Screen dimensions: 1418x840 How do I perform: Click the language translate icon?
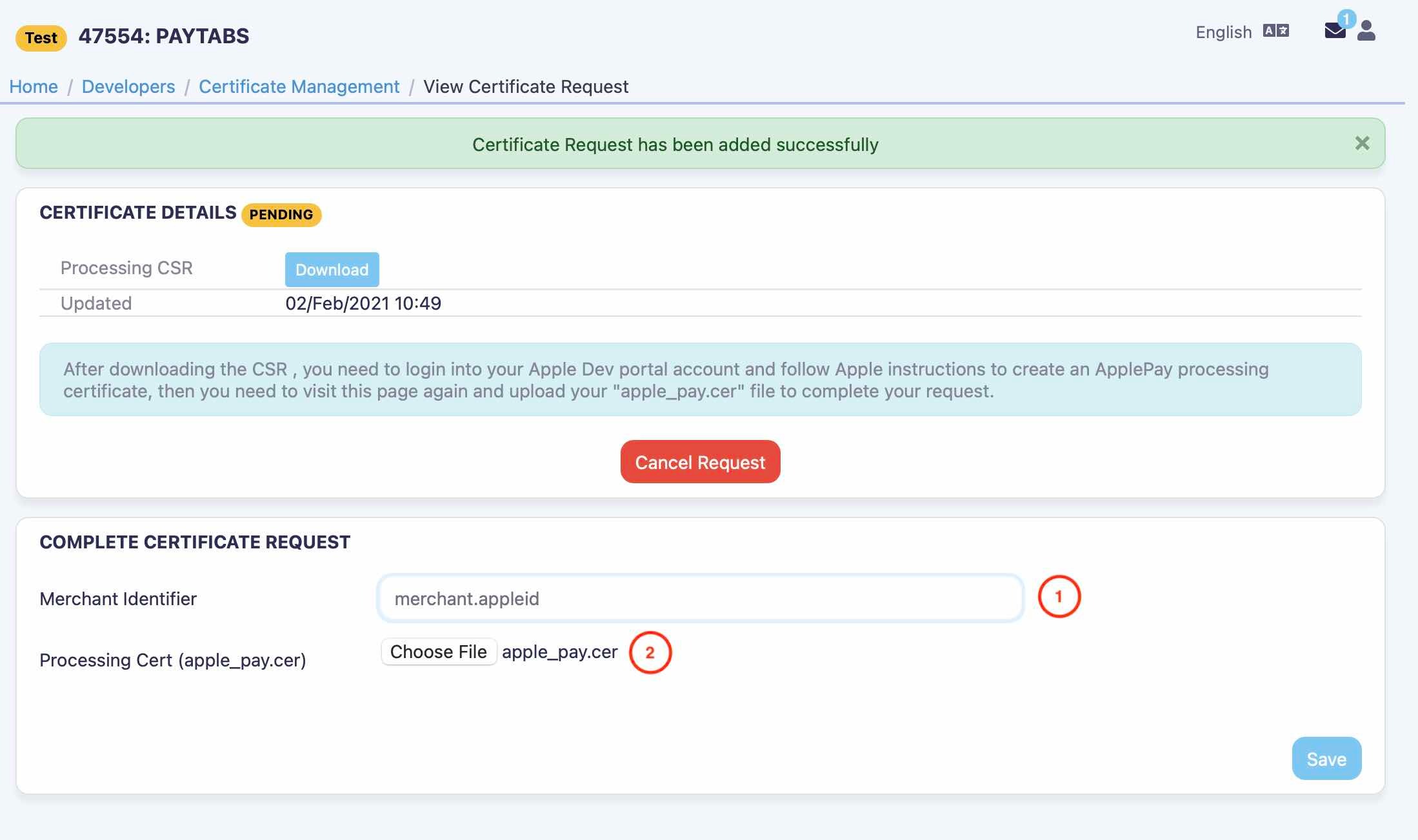[x=1275, y=31]
